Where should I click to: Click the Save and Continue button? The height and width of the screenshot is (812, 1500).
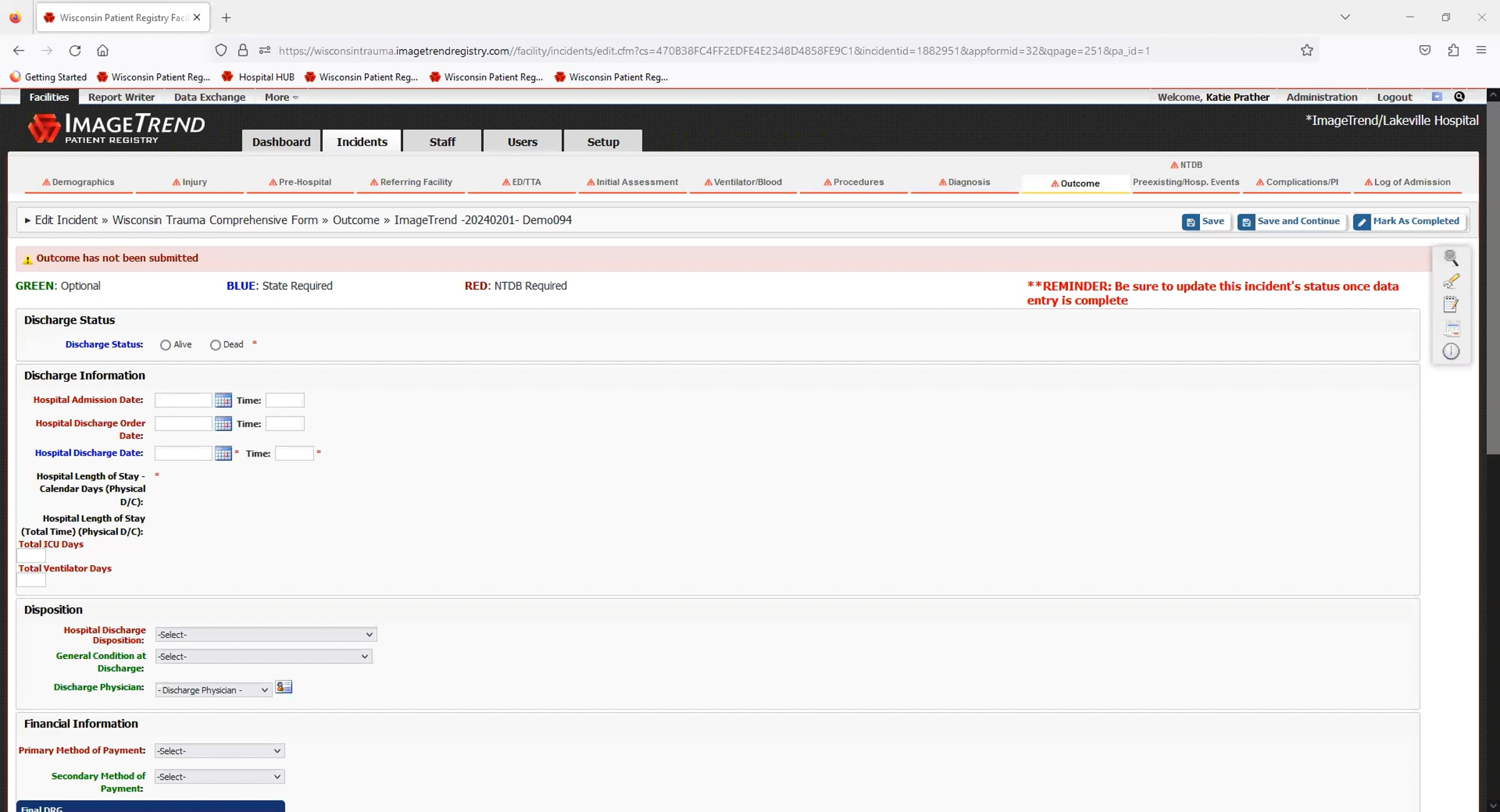(x=1291, y=221)
